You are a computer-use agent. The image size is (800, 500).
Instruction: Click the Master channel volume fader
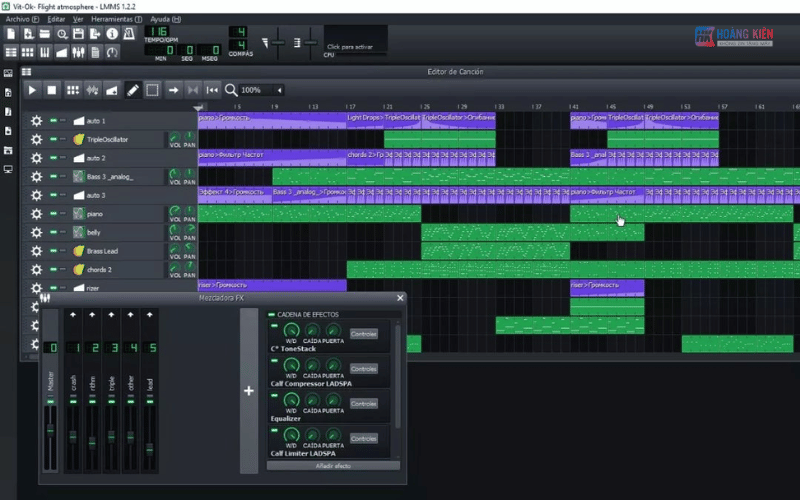51,428
